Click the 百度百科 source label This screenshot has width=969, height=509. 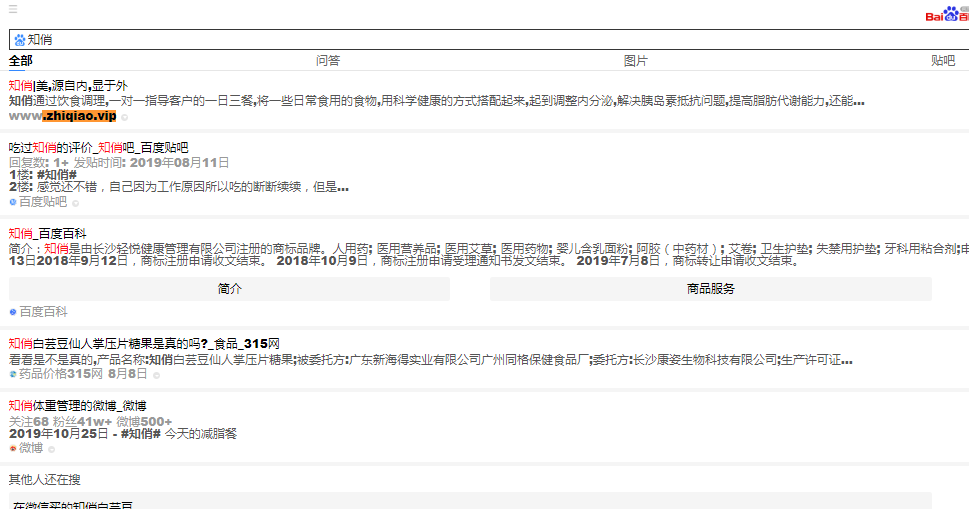[x=43, y=312]
